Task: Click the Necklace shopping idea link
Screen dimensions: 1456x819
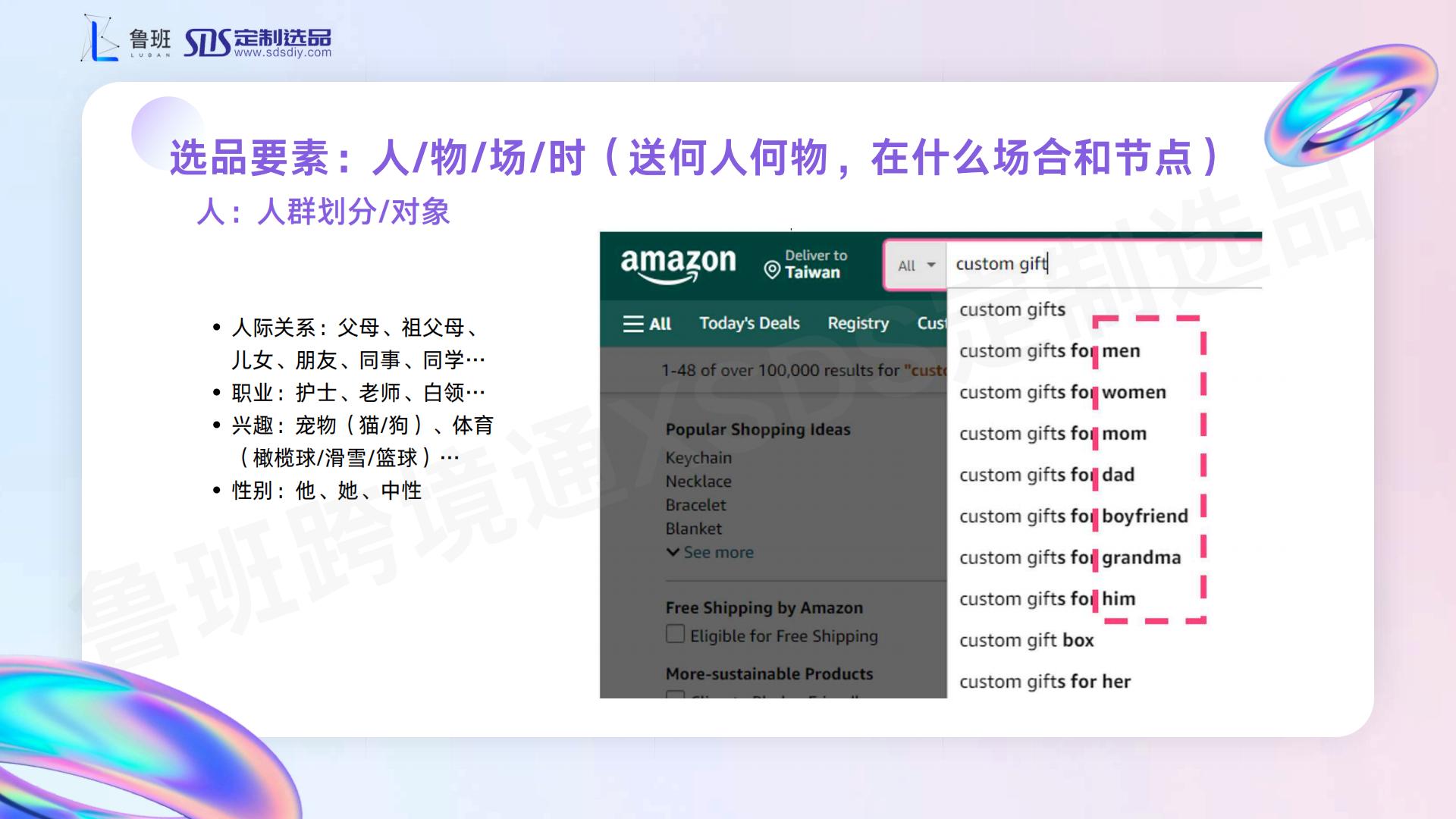Action: coord(698,482)
